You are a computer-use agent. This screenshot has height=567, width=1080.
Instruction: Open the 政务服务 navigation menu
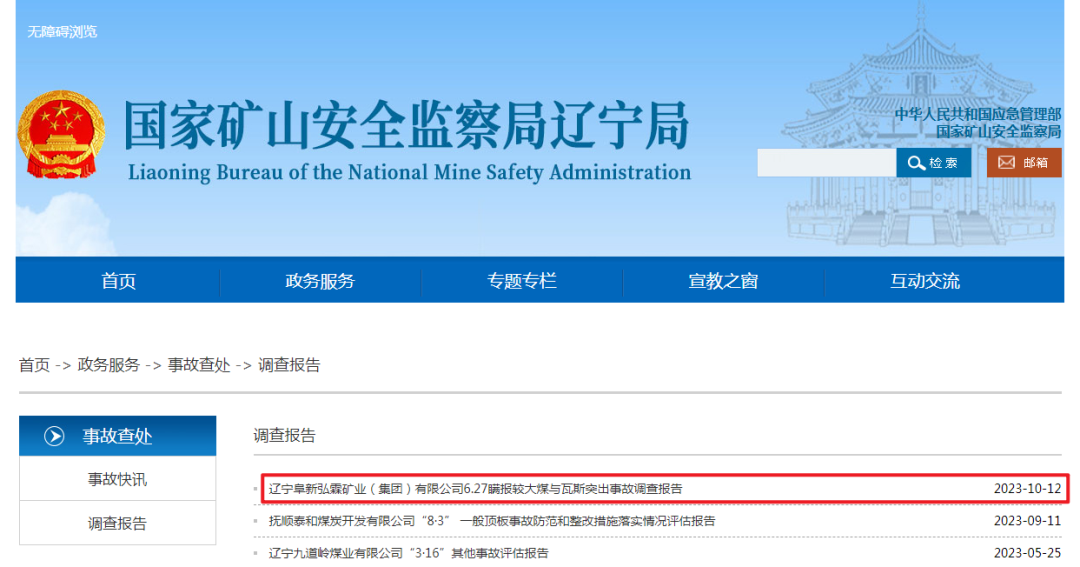(320, 281)
